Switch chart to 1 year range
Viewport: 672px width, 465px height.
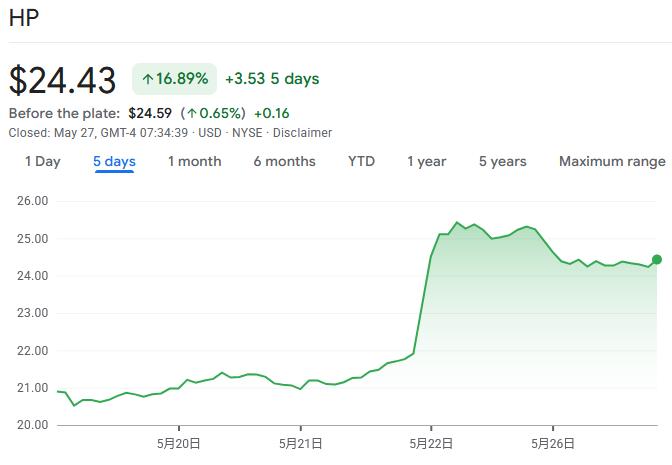(x=426, y=162)
